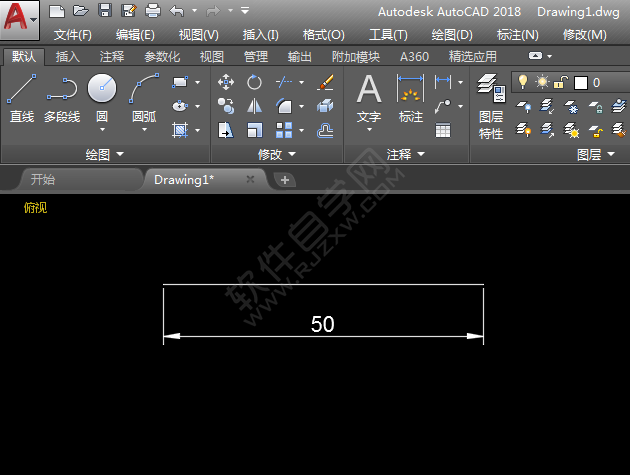Open the 格式(O) menu

click(323, 34)
